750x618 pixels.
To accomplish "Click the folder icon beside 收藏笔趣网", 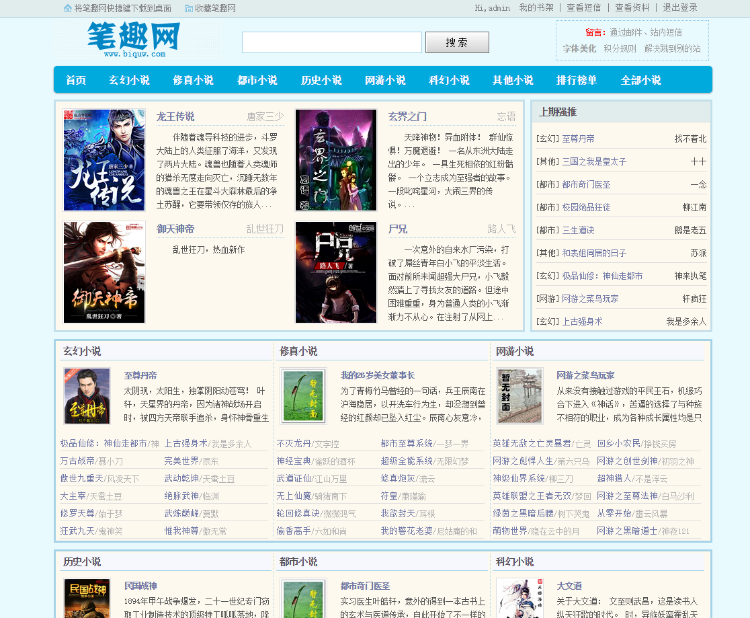I will point(188,8).
